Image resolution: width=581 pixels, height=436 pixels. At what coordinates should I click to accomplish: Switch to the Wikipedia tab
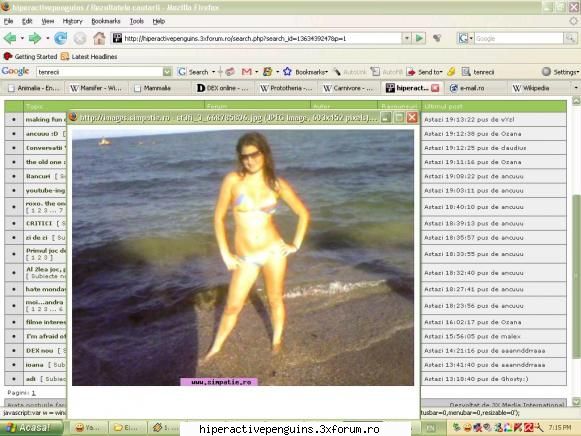click(x=531, y=88)
